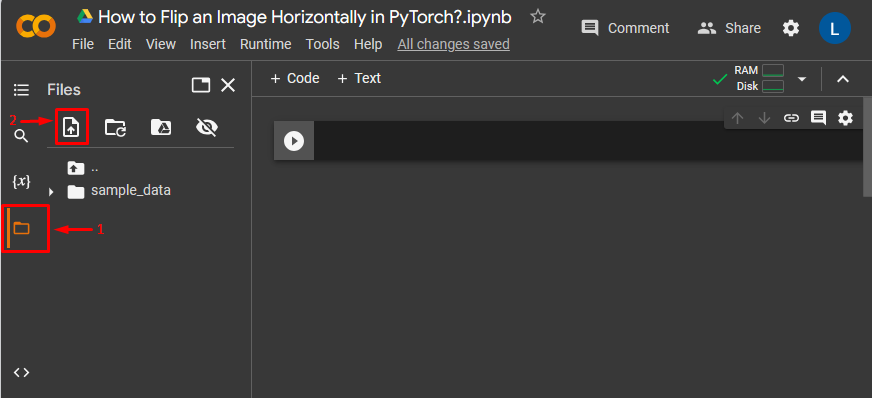Toggle the Files folder sidebar icon

[22, 228]
